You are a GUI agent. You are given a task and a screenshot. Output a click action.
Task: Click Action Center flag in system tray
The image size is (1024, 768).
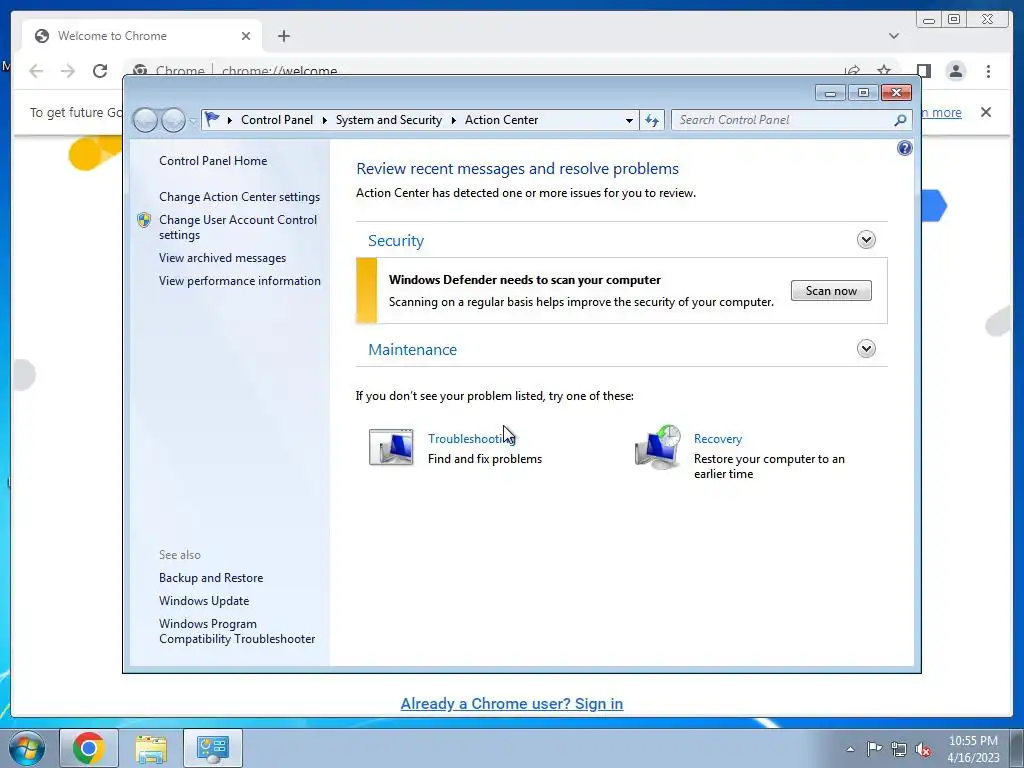(x=874, y=748)
